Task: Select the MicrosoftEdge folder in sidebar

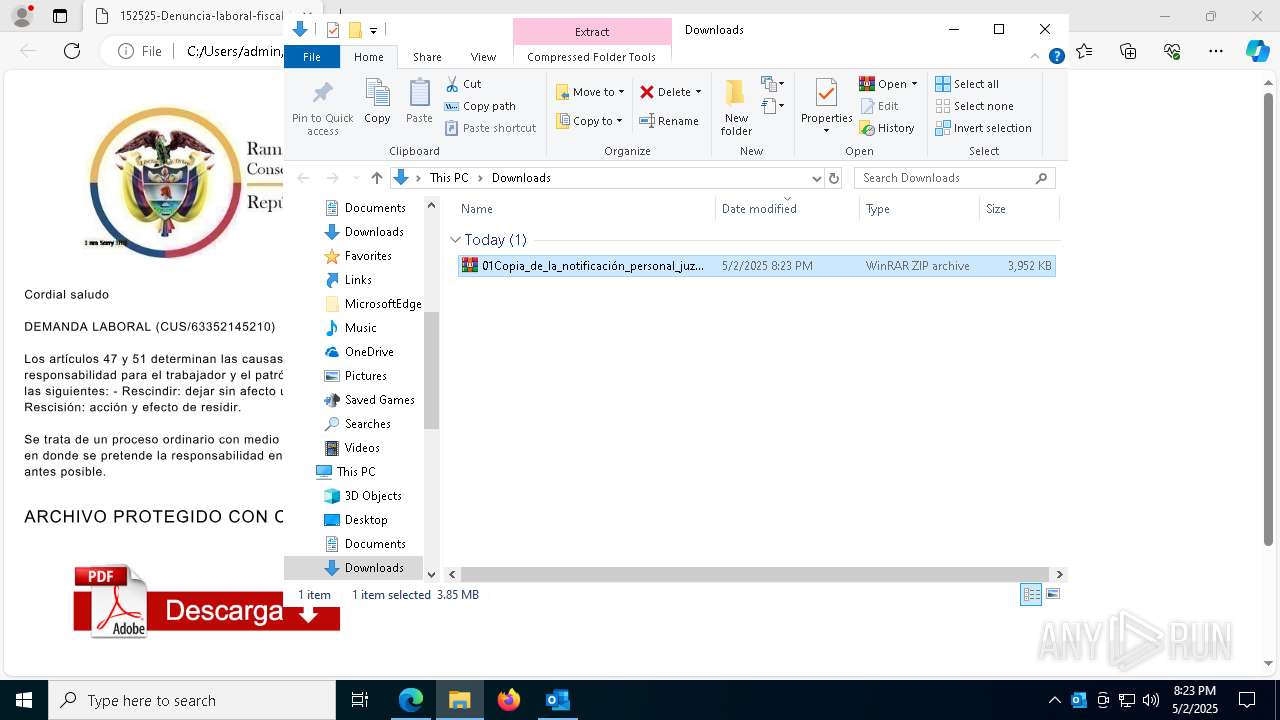Action: coord(372,304)
